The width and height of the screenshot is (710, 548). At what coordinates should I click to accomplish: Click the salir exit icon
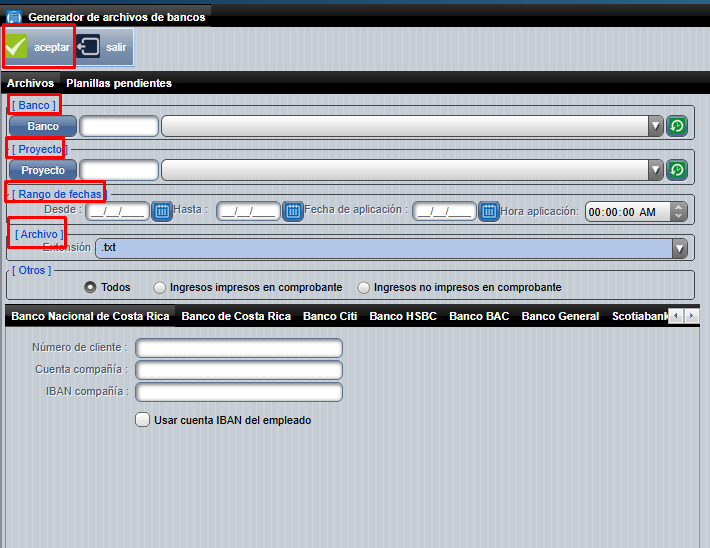(89, 47)
